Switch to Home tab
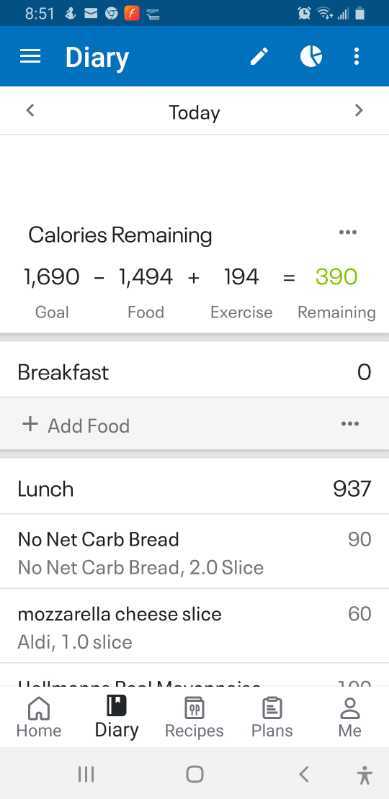The width and height of the screenshot is (389, 799). pos(39,717)
